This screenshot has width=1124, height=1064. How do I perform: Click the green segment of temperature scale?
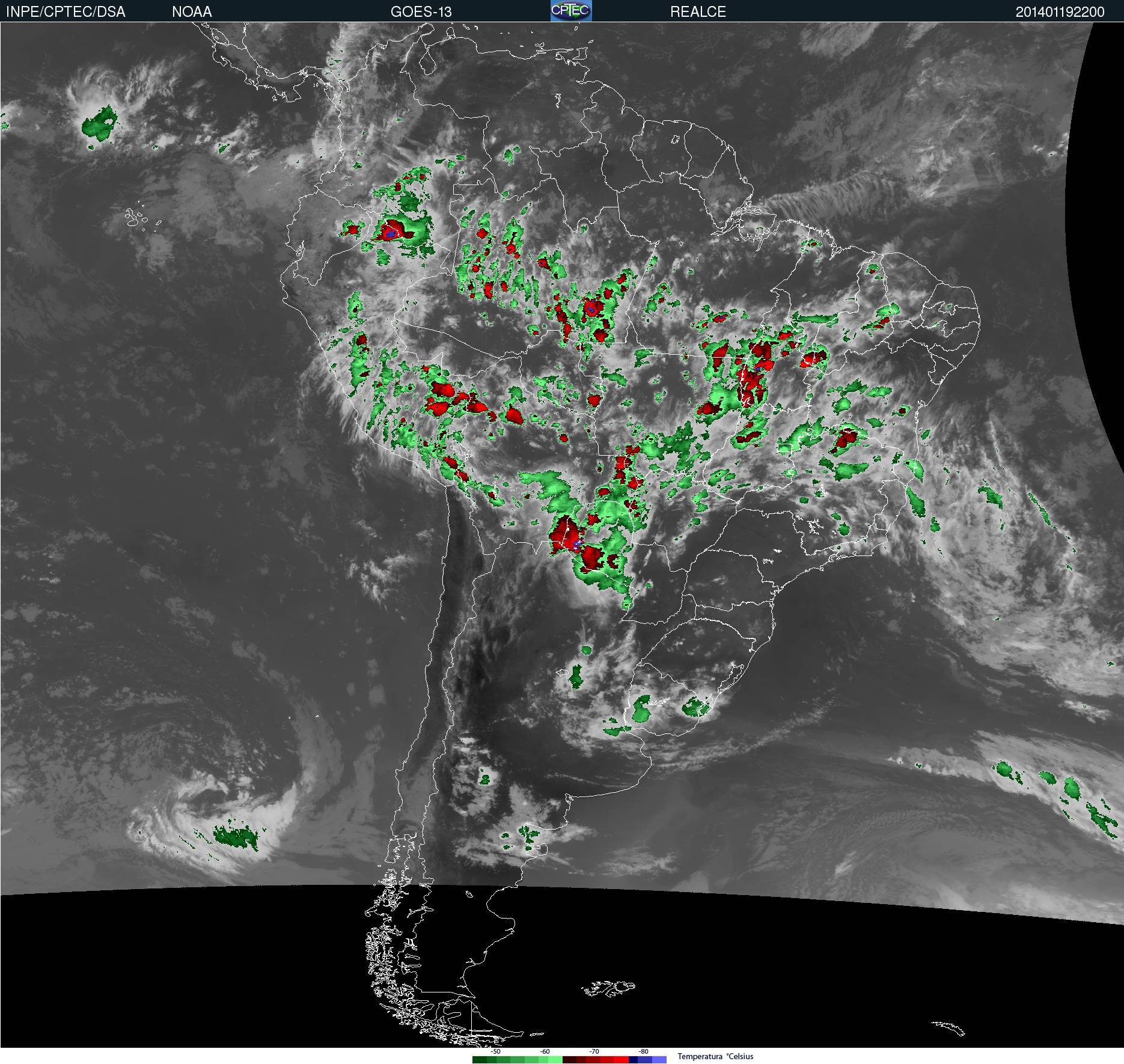[x=518, y=1060]
